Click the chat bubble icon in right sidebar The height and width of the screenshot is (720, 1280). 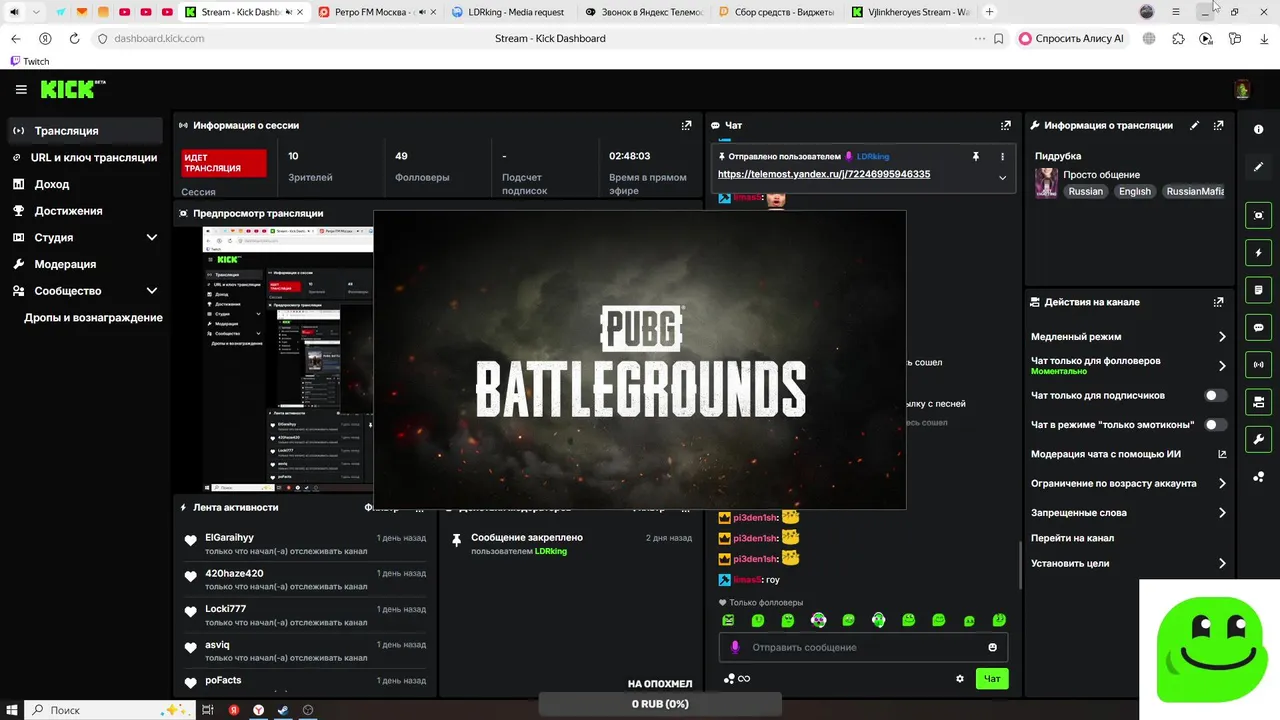pos(1258,327)
